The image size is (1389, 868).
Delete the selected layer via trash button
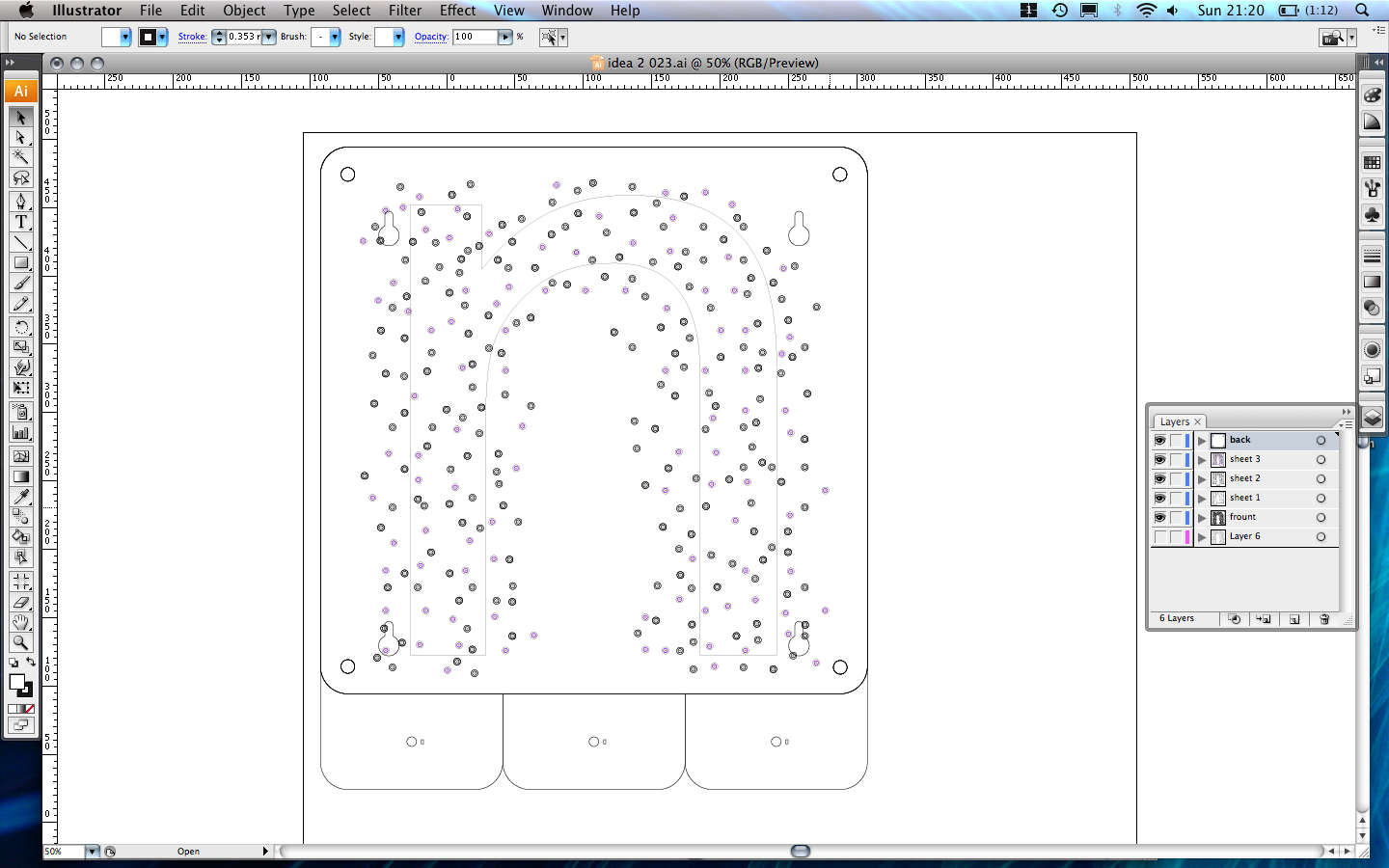(x=1323, y=619)
